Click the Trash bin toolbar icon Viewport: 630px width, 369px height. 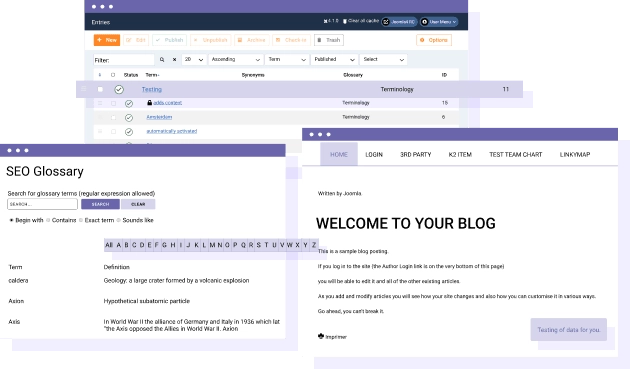pos(319,40)
